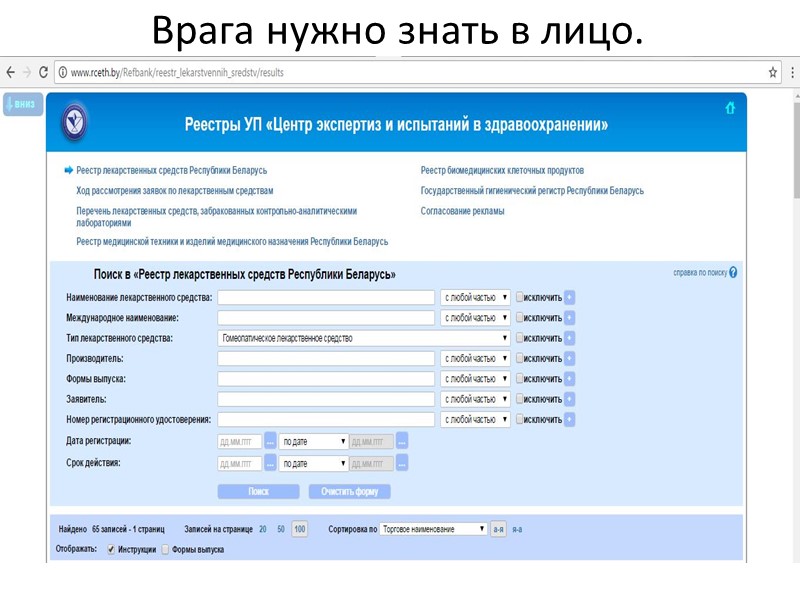Image resolution: width=800 pixels, height=600 pixels.
Task: Open Государственный гигиенический регистр link
Action: click(532, 191)
